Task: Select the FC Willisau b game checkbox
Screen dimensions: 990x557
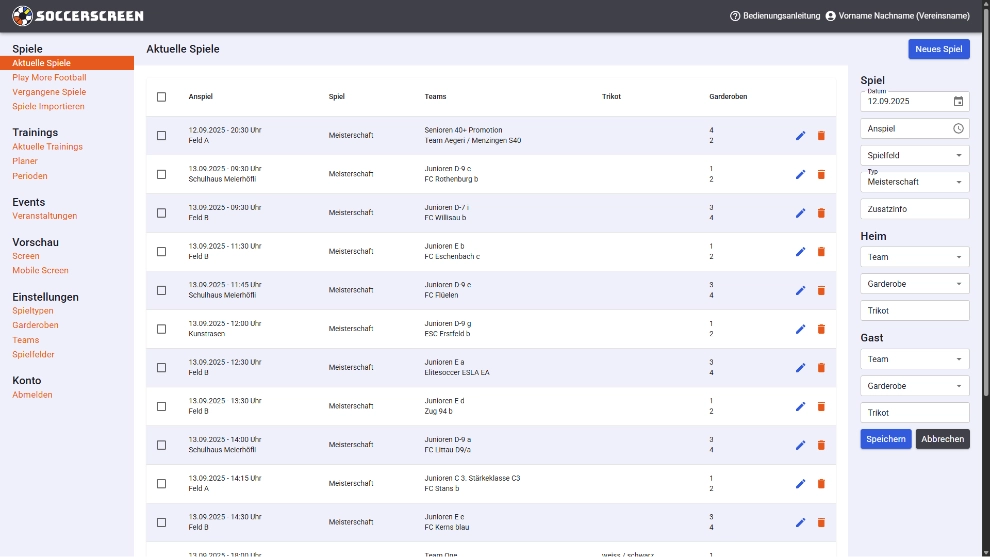Action: click(x=162, y=213)
